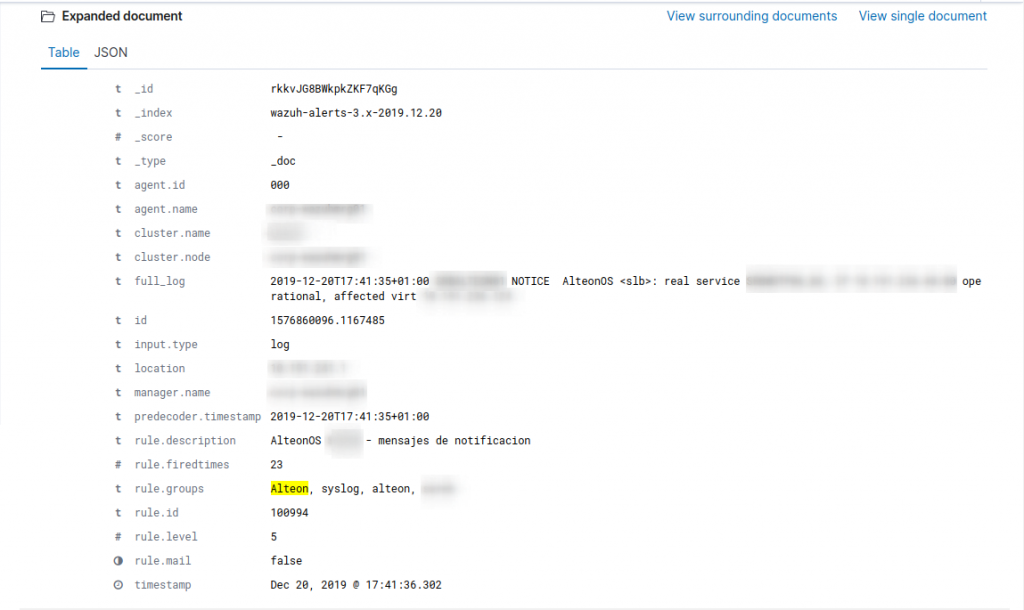Click the predecoder.timestamp field name
This screenshot has height=610, width=1024.
[197, 417]
